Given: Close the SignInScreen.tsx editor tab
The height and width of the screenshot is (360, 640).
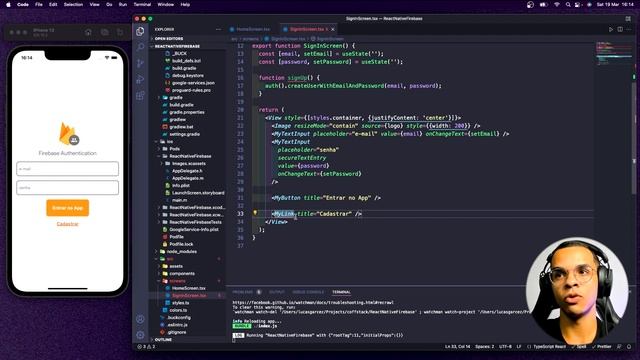Looking at the screenshot, I should tap(333, 29).
